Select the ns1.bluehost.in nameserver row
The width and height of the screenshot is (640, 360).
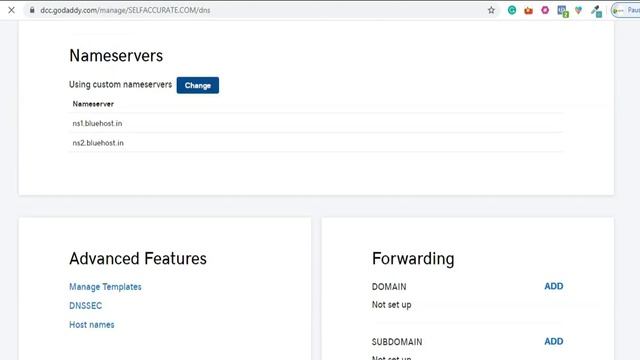pyautogui.click(x=316, y=123)
